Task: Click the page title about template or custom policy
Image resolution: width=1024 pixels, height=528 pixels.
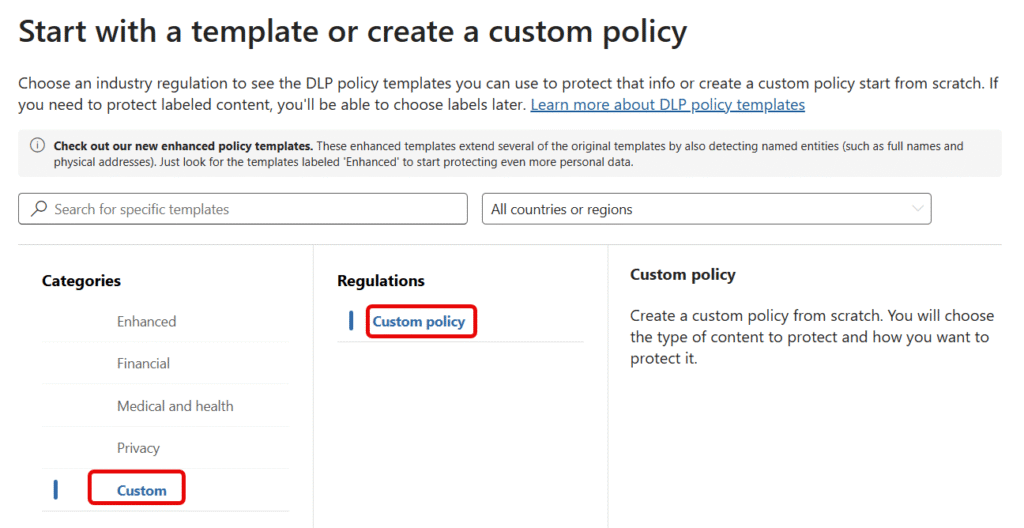Action: coord(353,32)
